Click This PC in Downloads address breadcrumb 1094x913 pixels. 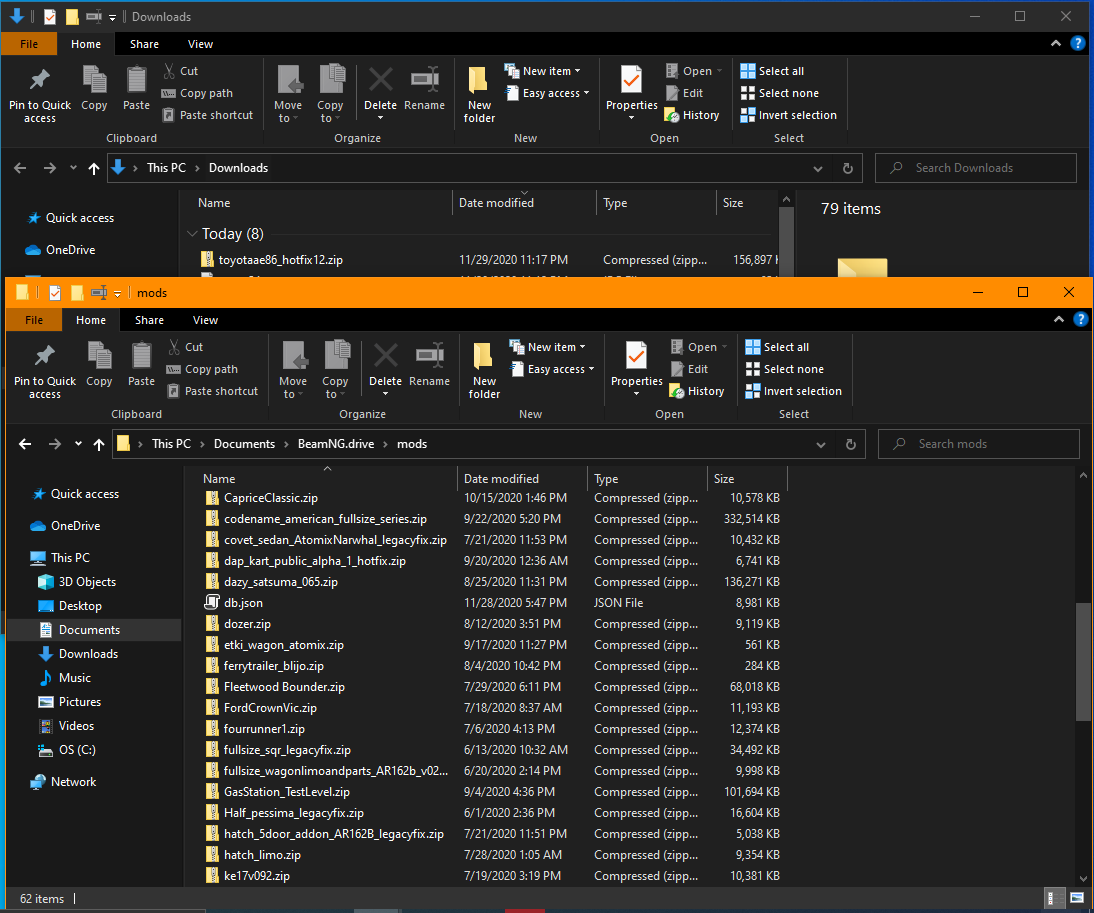[x=166, y=168]
